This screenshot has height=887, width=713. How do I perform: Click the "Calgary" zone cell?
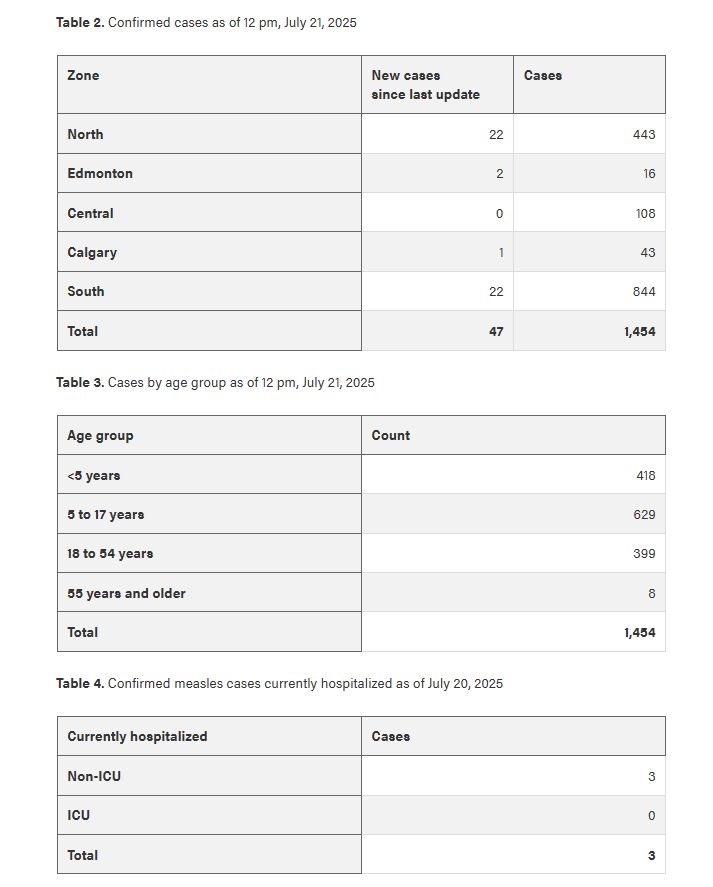(x=92, y=252)
